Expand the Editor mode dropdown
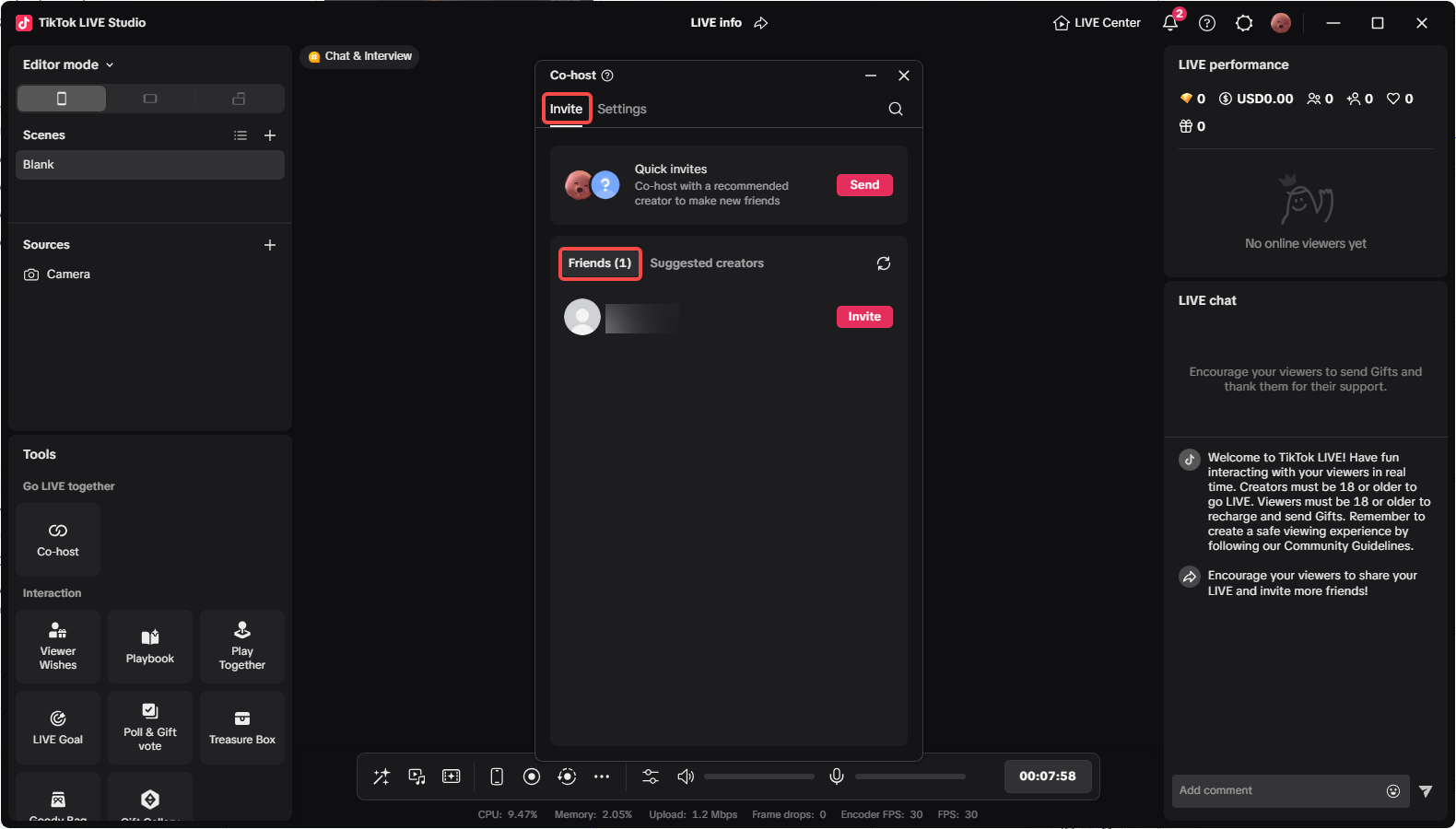1456x829 pixels. tap(68, 64)
